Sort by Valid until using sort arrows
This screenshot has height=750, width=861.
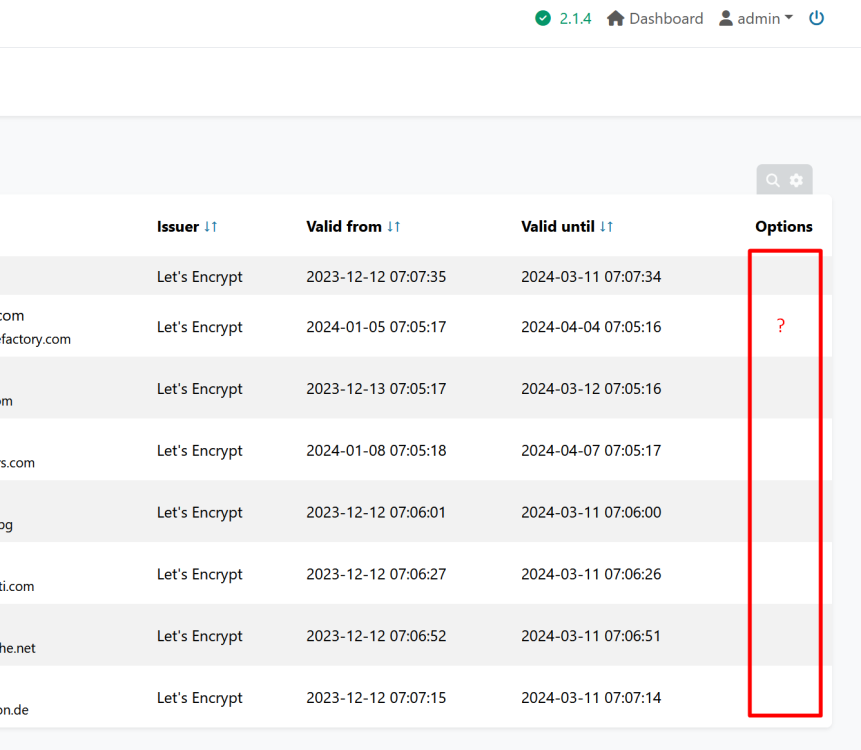[x=607, y=227]
